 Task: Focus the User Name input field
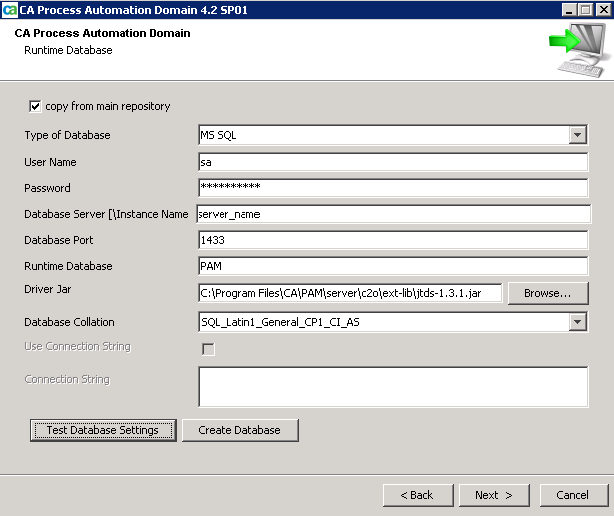tap(392, 162)
